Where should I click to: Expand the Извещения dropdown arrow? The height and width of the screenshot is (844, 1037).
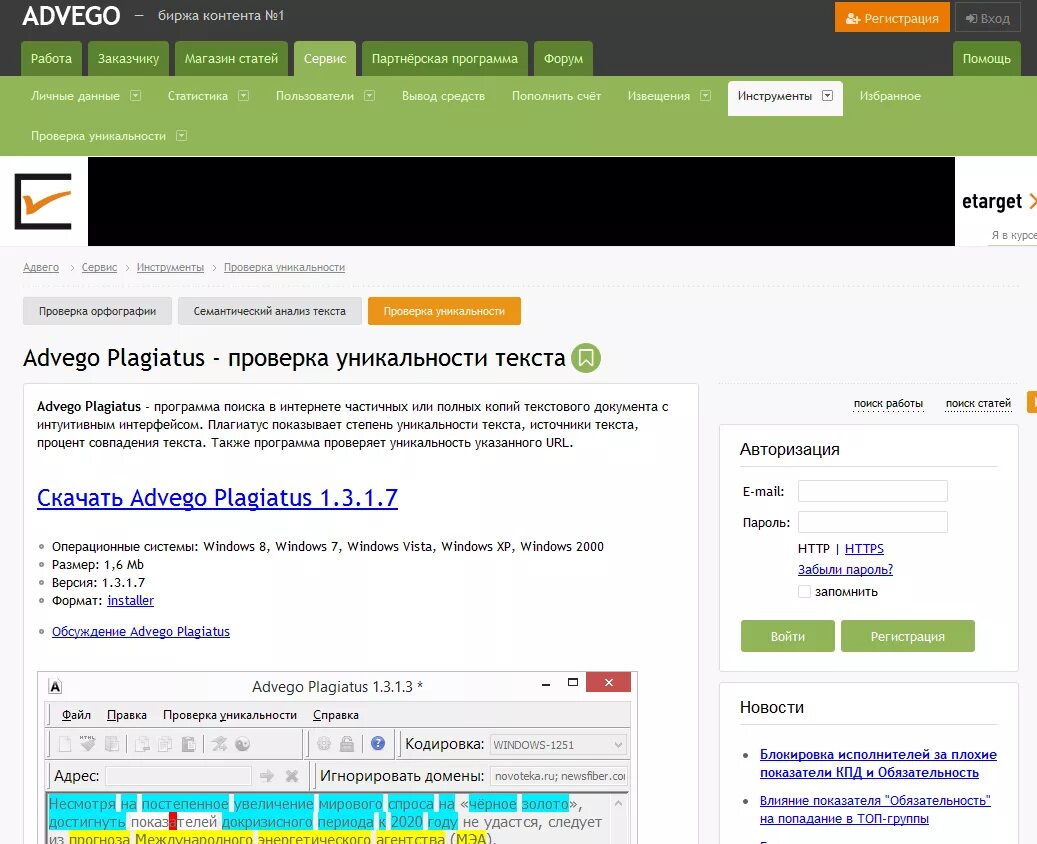(706, 95)
